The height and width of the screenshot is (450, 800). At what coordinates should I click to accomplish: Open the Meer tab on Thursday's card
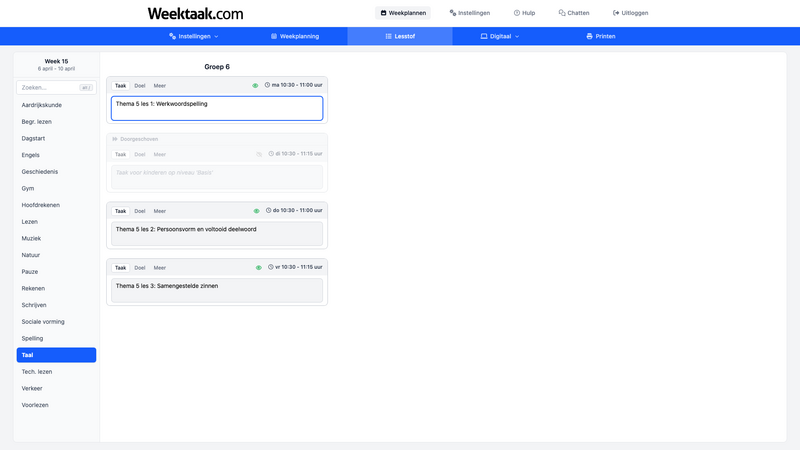160,211
